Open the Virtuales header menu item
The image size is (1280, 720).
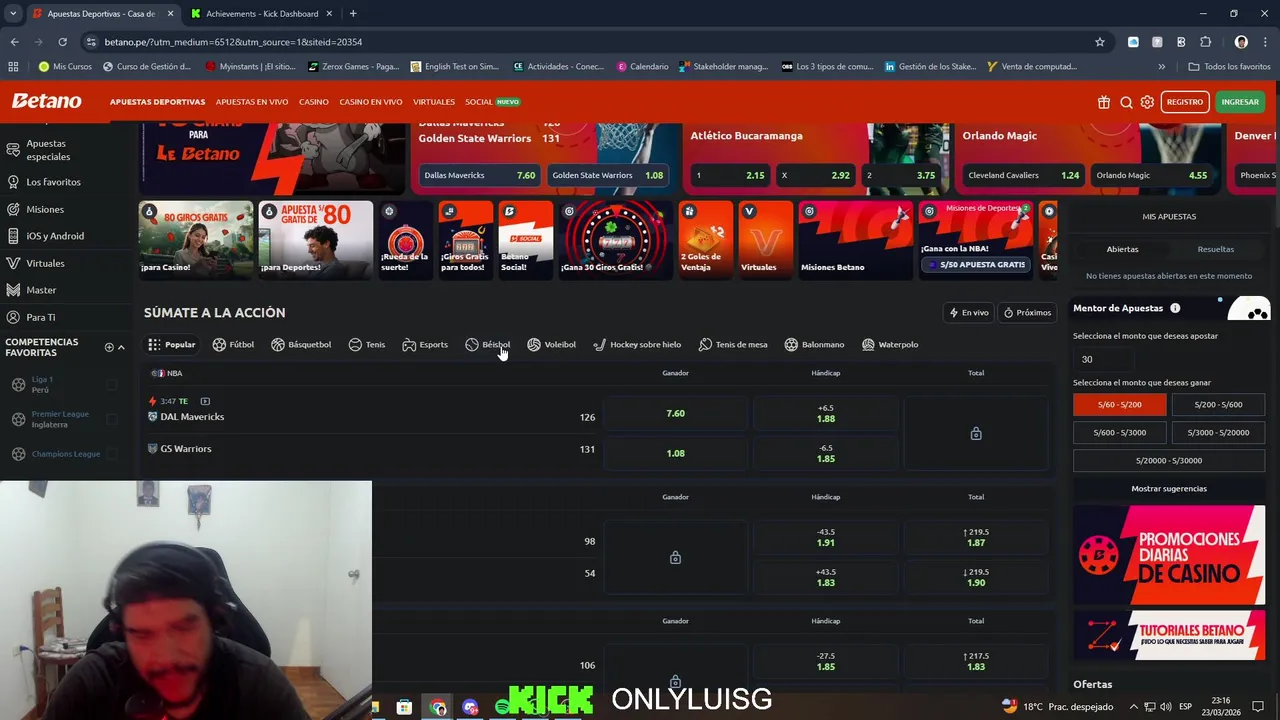[x=434, y=102]
